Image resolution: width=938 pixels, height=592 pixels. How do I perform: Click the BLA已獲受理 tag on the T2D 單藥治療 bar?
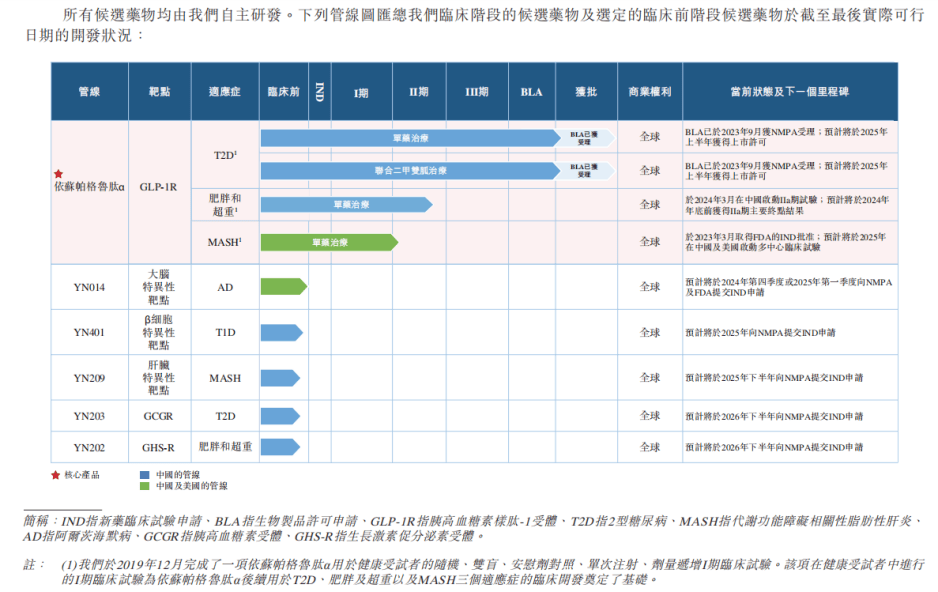click(585, 138)
